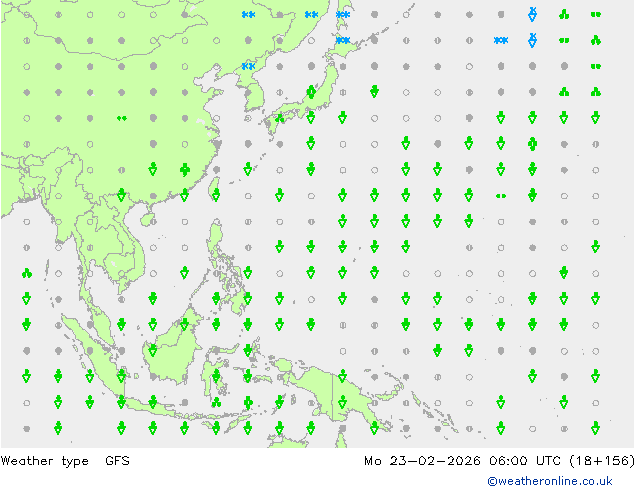The height and width of the screenshot is (490, 634).
Task: Click the rain shower symbol over Taiwan
Action: pyautogui.click(x=216, y=195)
